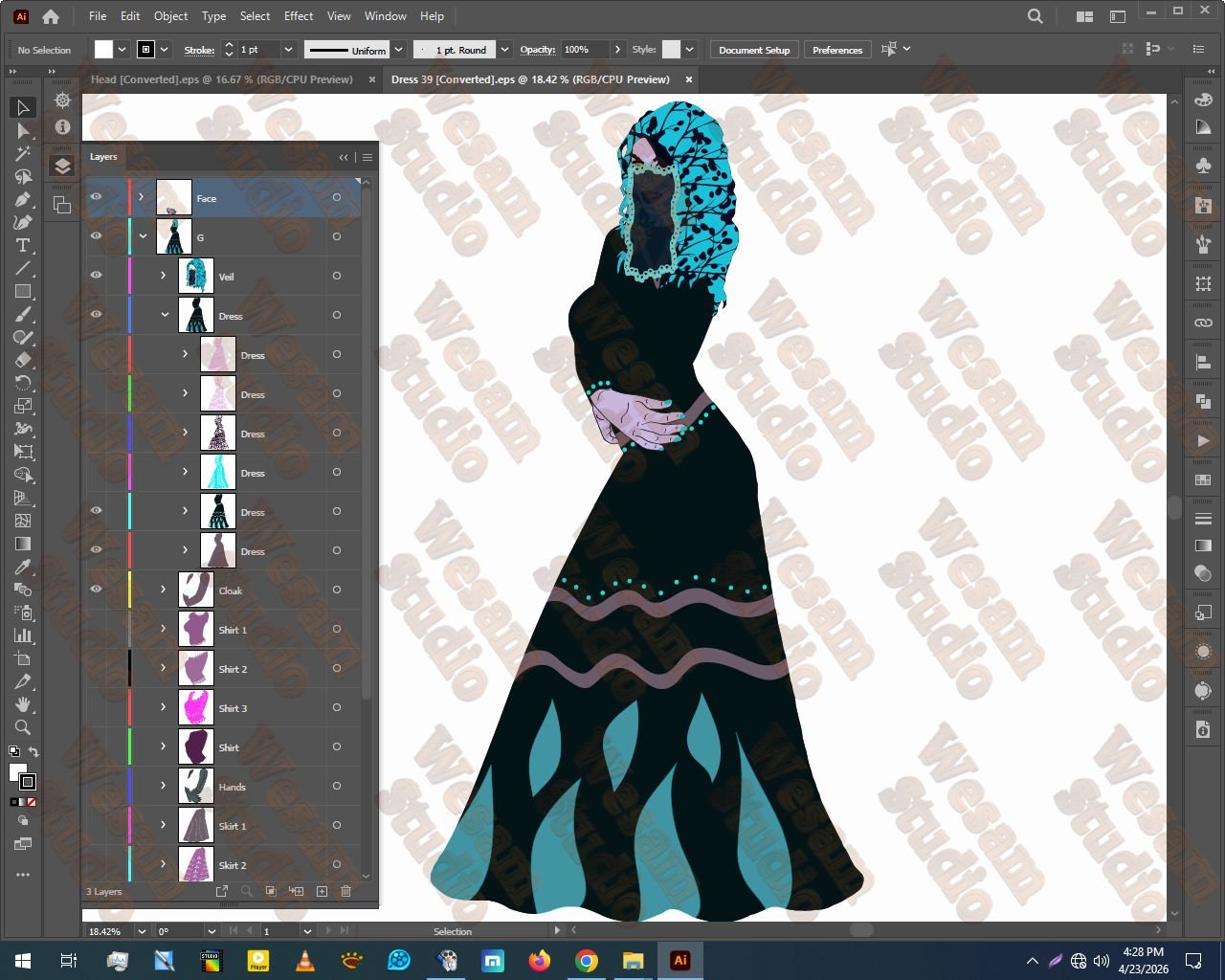Create a new layer in Layers panel

point(322,891)
